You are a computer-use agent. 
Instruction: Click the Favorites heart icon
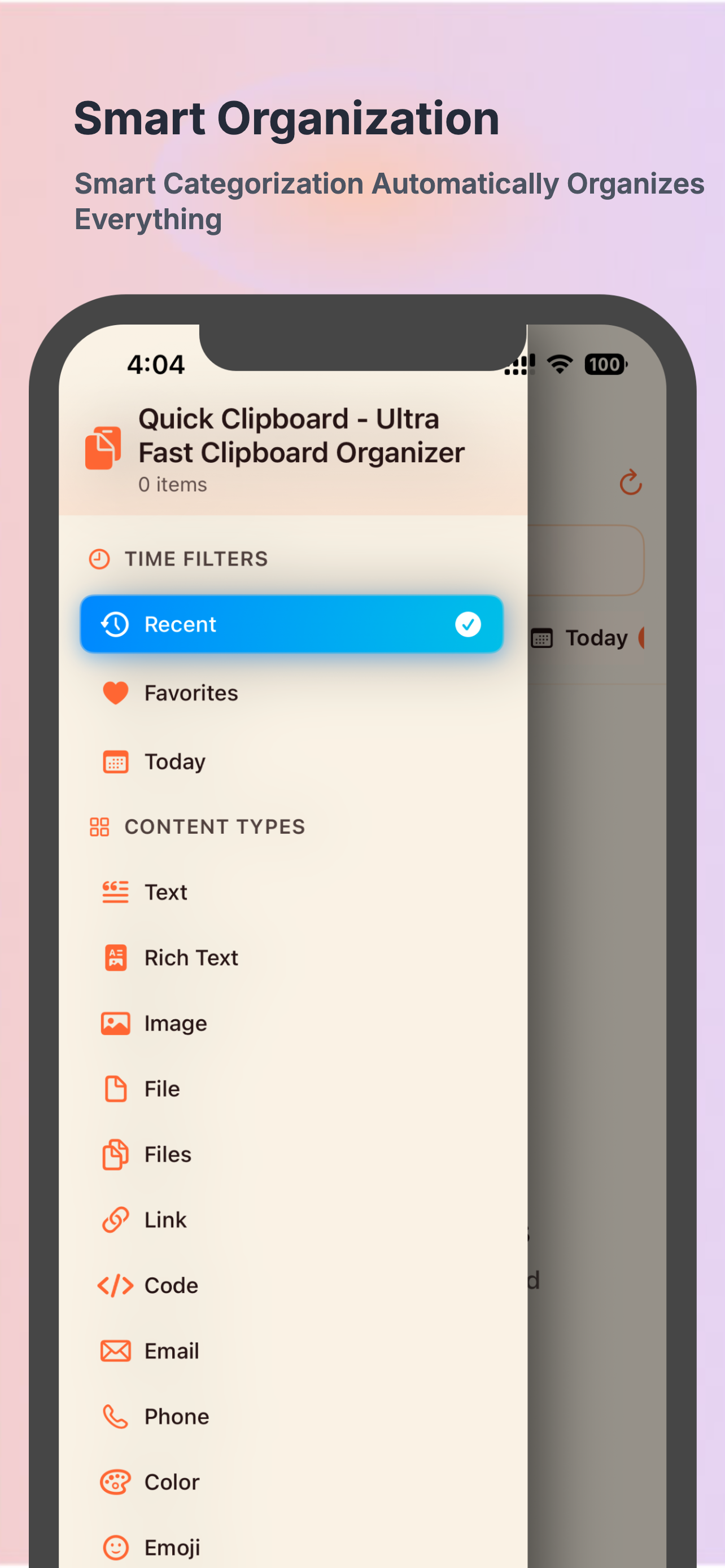pyautogui.click(x=116, y=693)
